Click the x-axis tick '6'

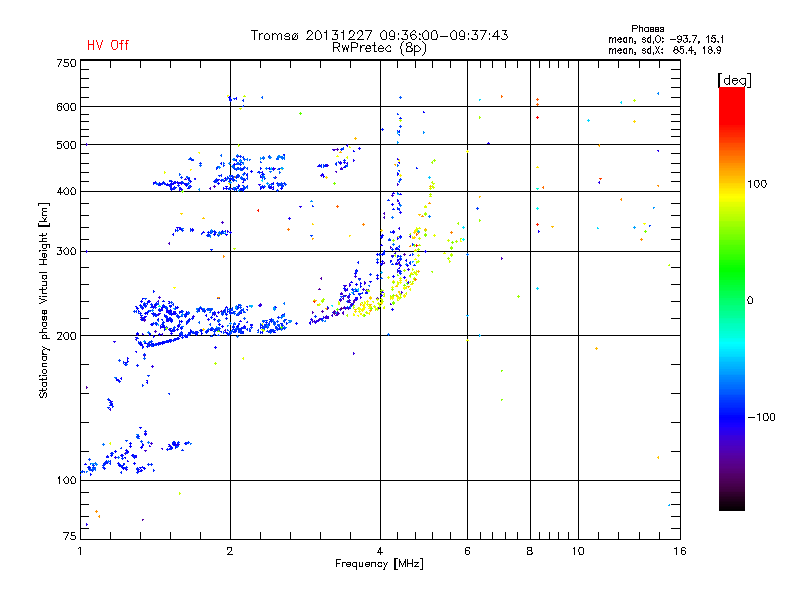[x=467, y=551]
